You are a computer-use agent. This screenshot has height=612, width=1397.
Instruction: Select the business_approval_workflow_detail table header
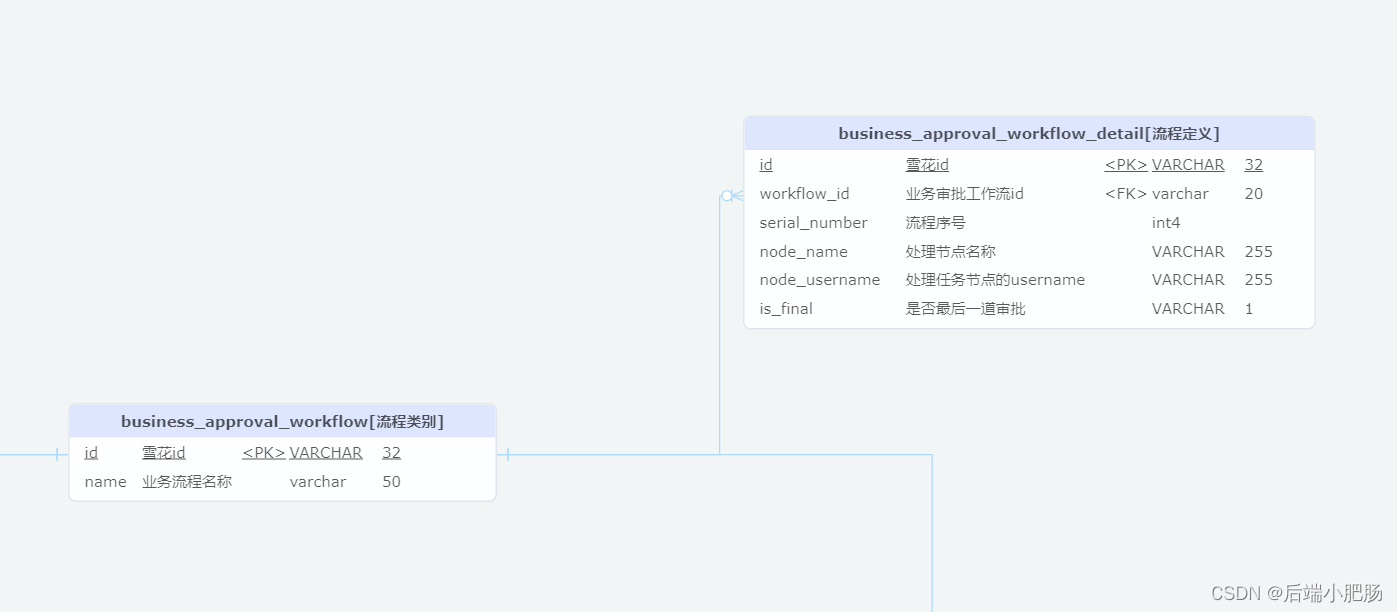tap(1029, 132)
